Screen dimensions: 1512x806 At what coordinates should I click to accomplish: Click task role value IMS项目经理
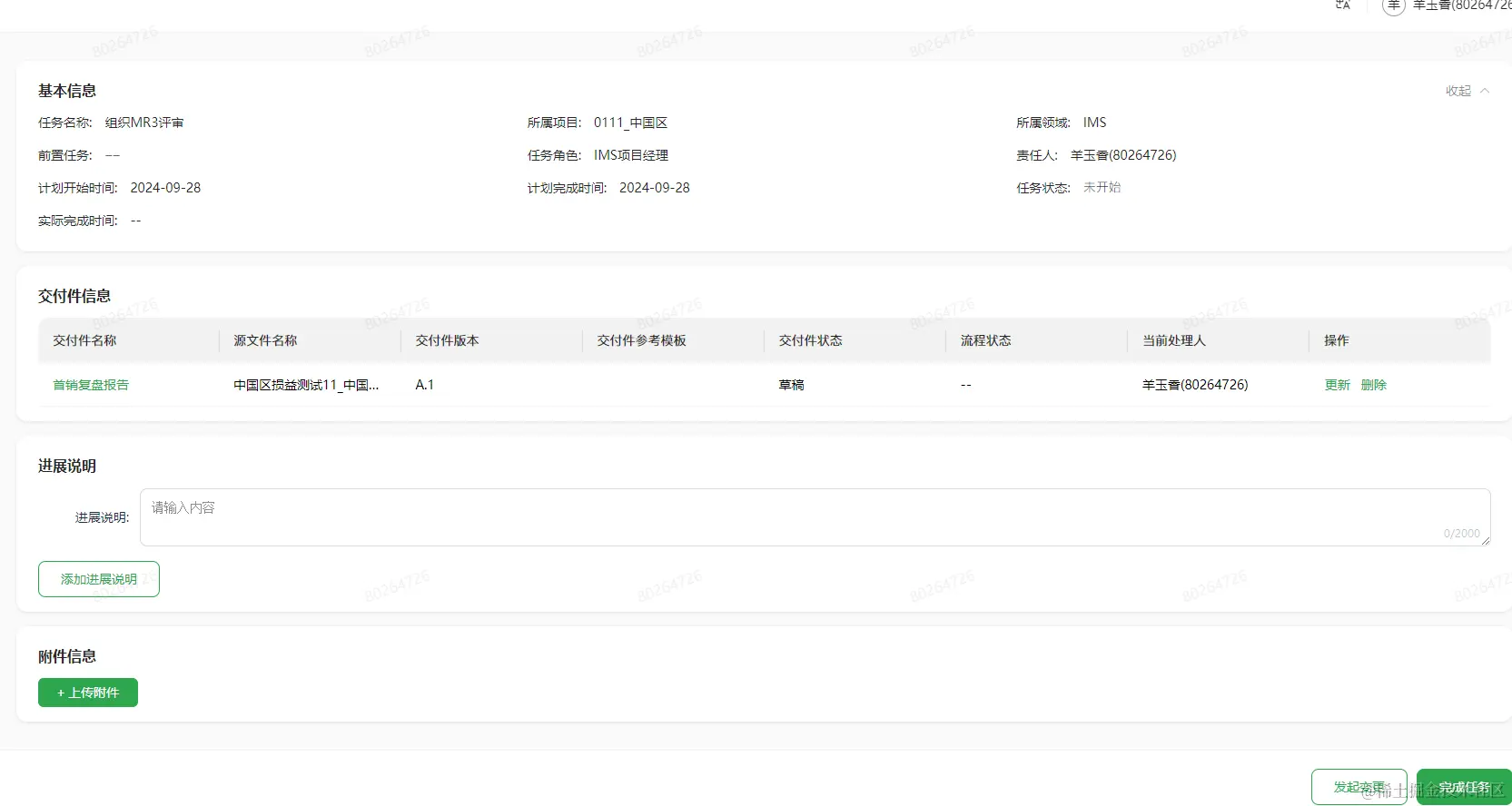pos(631,155)
